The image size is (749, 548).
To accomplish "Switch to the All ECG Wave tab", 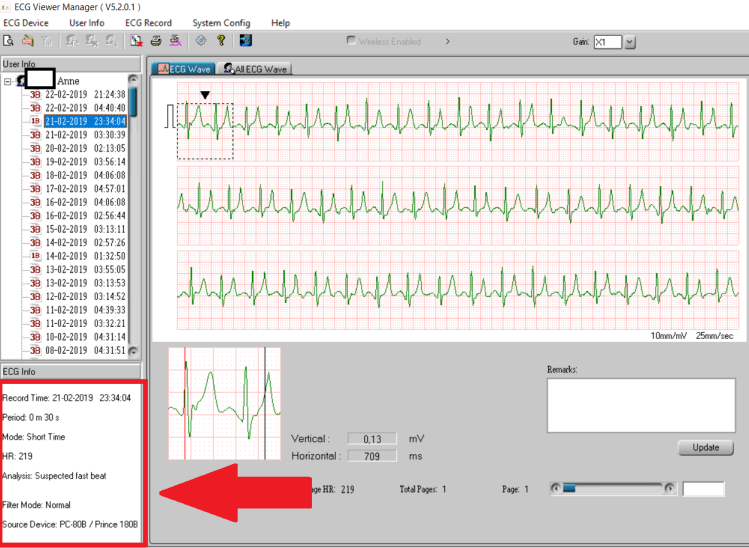I will tap(256, 69).
